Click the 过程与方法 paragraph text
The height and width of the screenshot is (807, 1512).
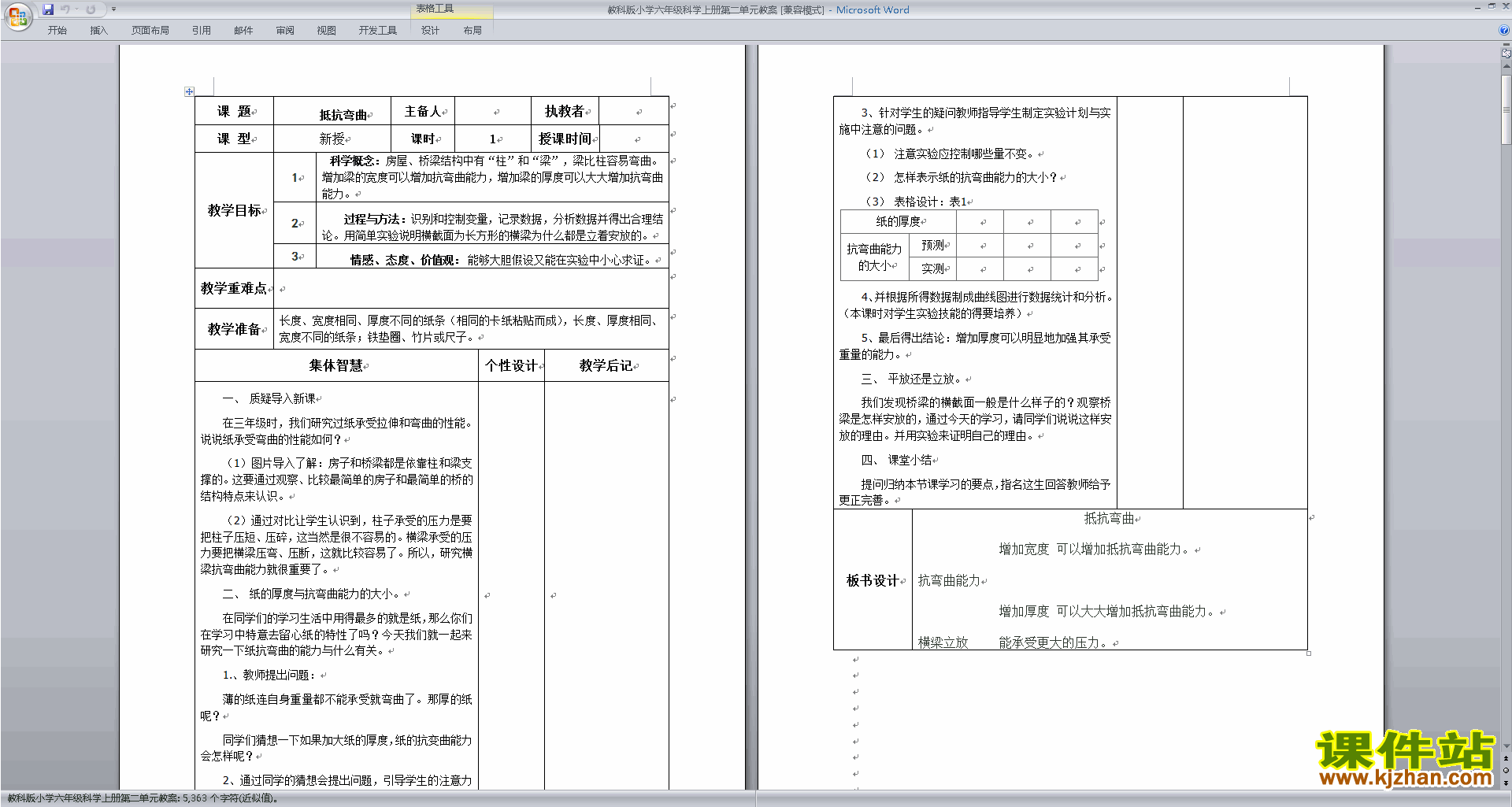[x=492, y=227]
